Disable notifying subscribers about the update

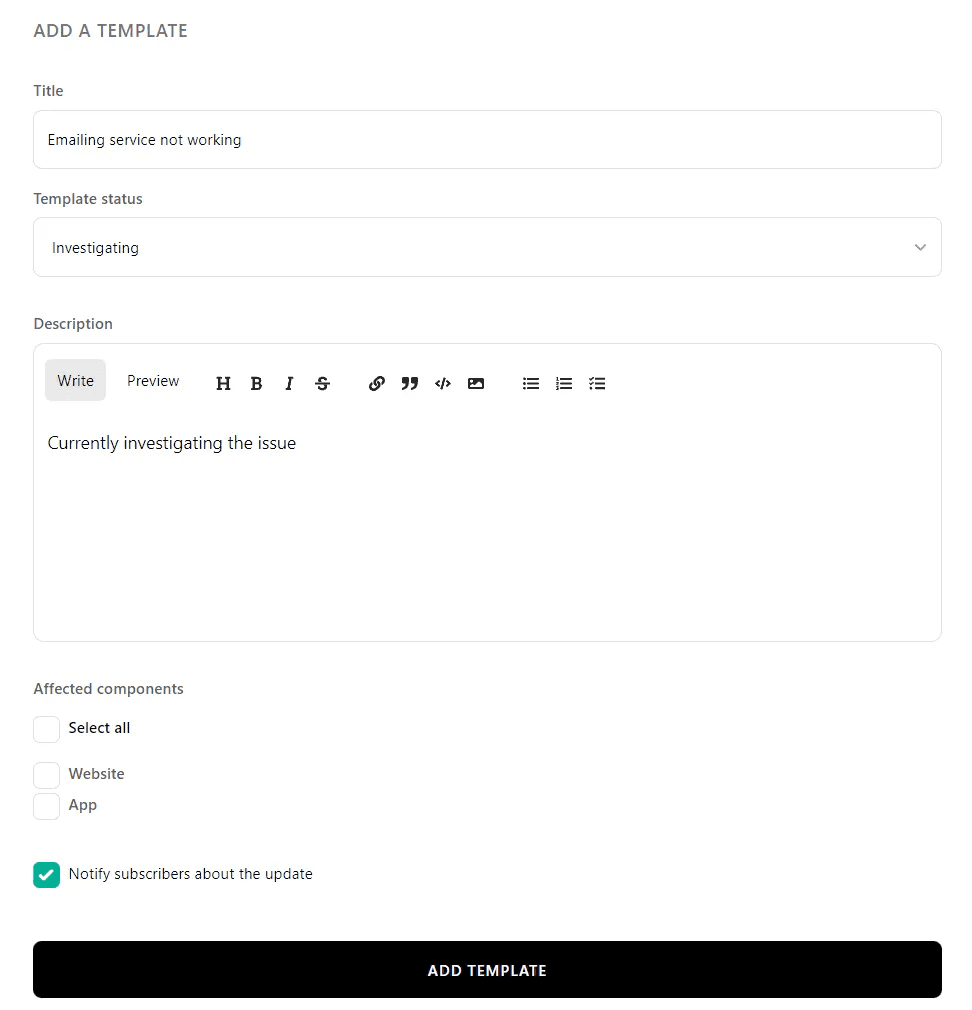(x=46, y=875)
